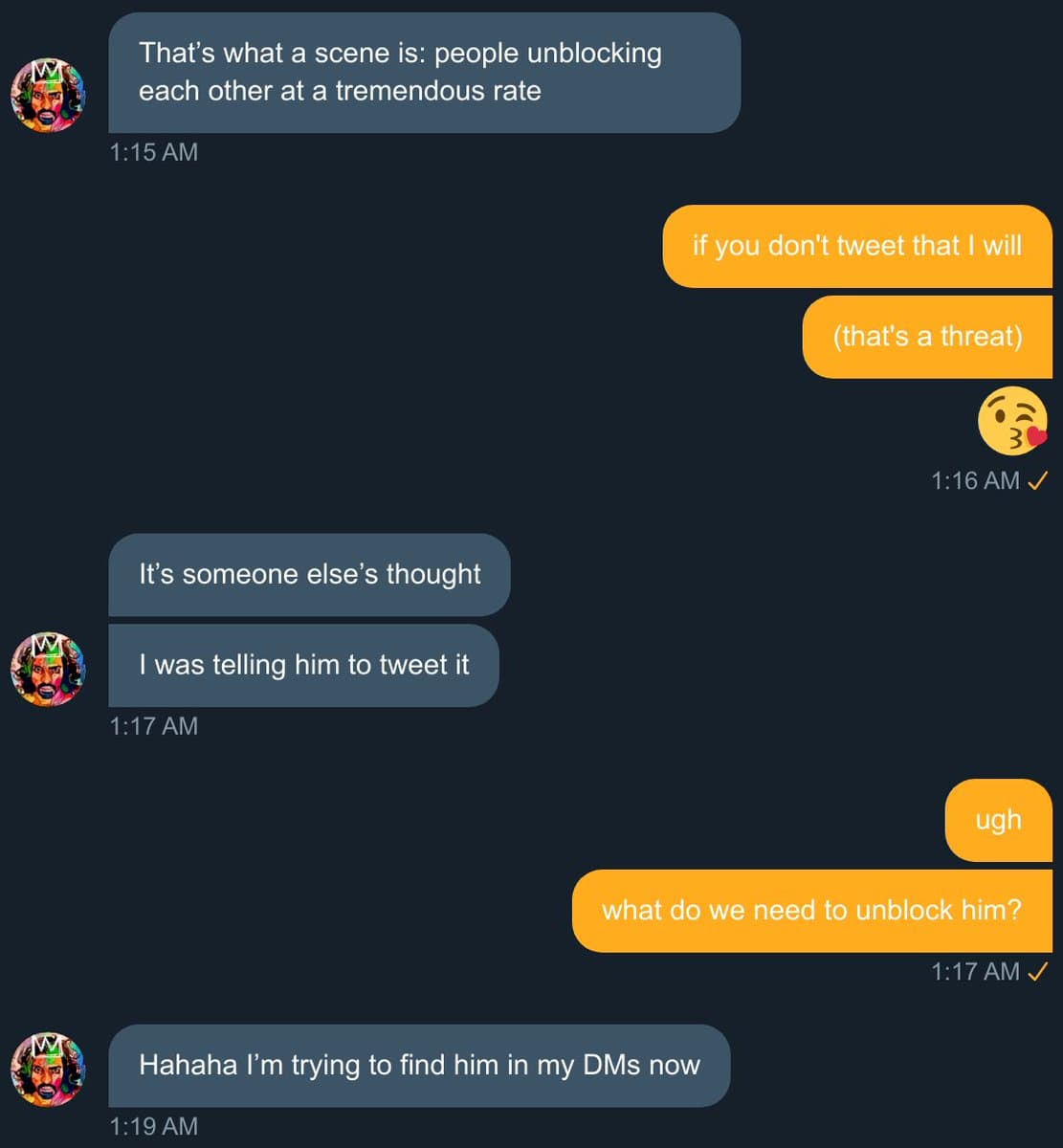1063x1148 pixels.
Task: Click the "It's someone else's thought" message bubble
Action: coord(309,574)
